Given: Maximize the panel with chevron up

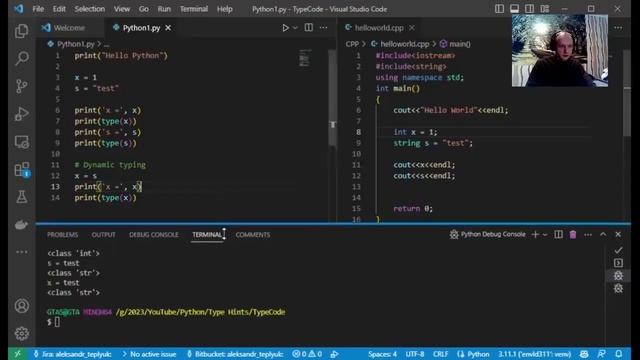Looking at the screenshot, I should coord(603,234).
